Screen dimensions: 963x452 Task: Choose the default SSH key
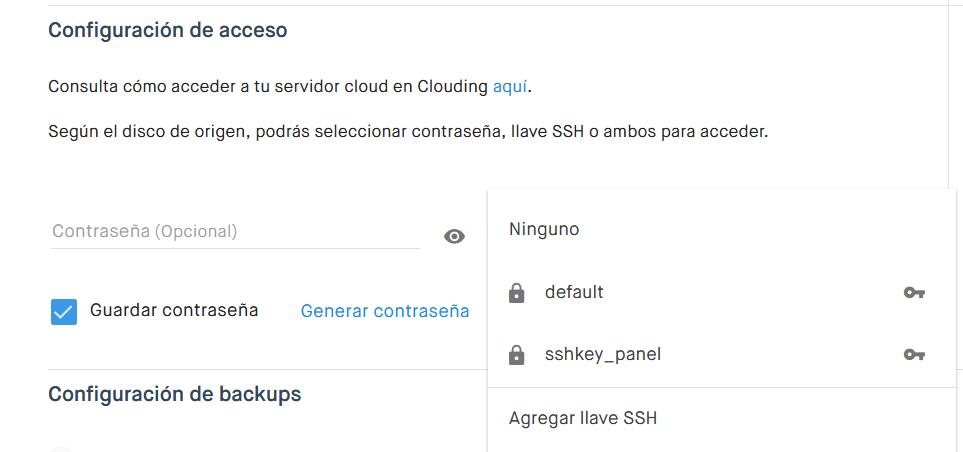pyautogui.click(x=574, y=293)
